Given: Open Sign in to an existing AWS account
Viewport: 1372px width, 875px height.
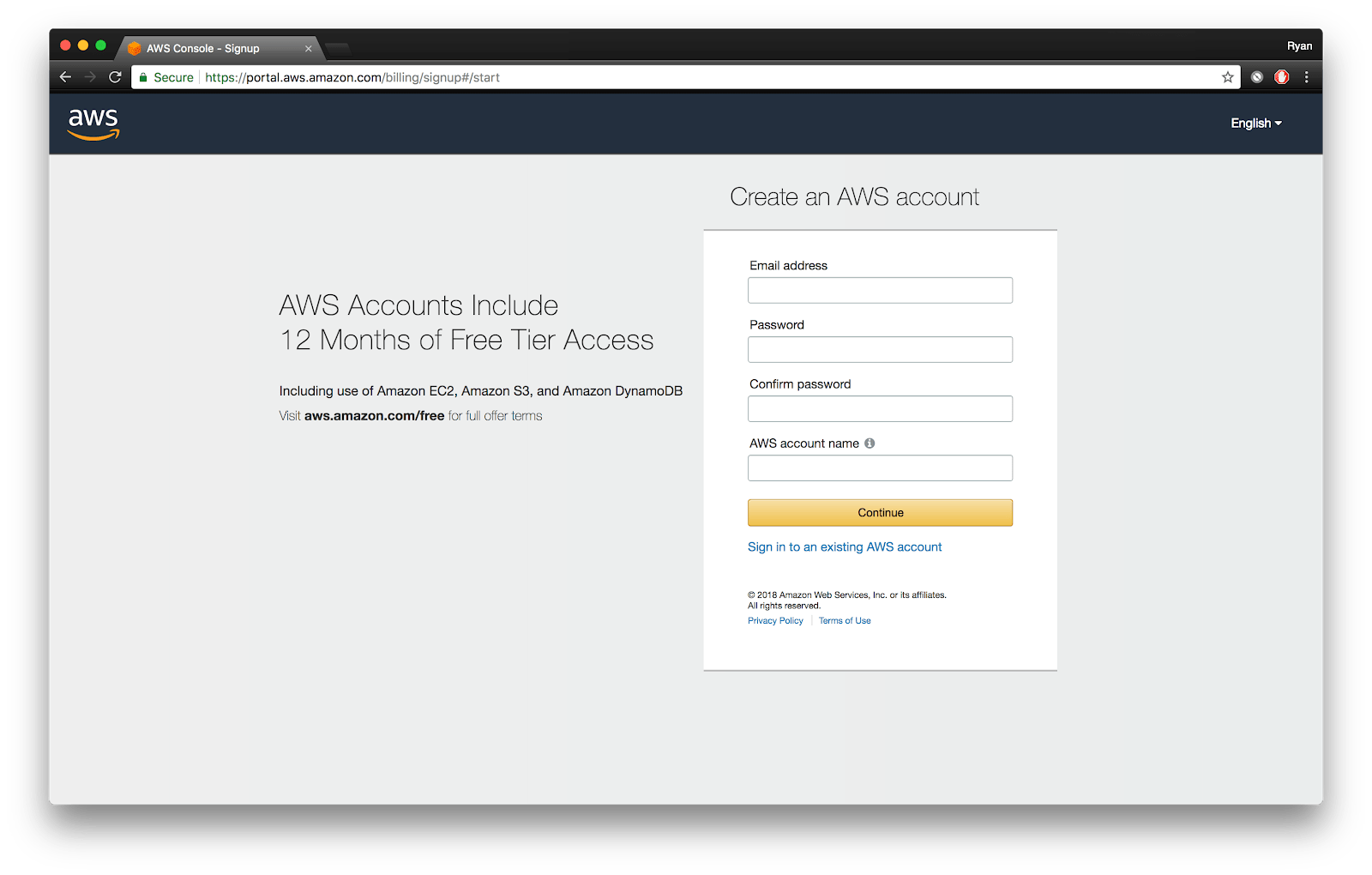Looking at the screenshot, I should [x=845, y=546].
